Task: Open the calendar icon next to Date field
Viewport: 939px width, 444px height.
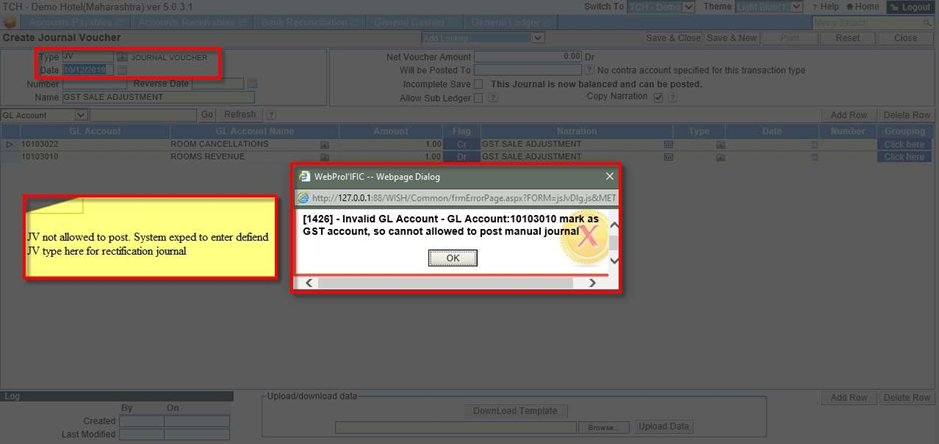Action: tap(122, 70)
